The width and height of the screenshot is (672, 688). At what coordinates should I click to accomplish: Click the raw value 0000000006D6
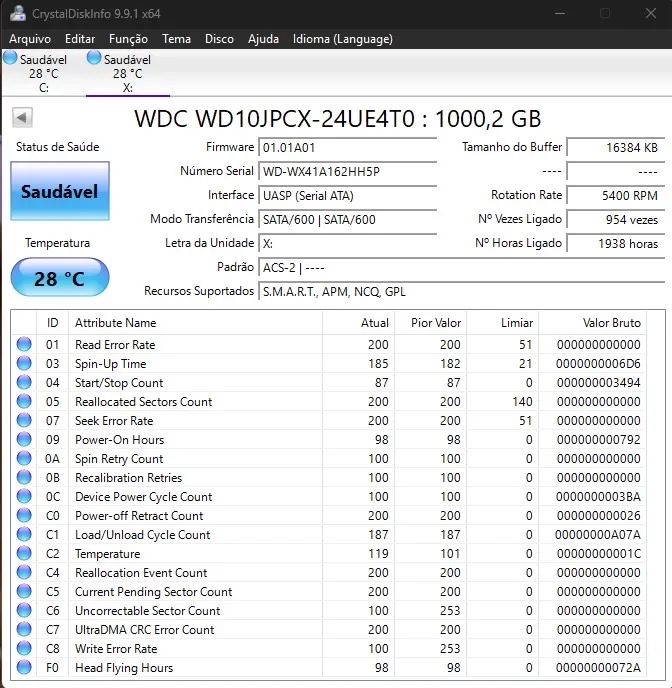pyautogui.click(x=598, y=364)
